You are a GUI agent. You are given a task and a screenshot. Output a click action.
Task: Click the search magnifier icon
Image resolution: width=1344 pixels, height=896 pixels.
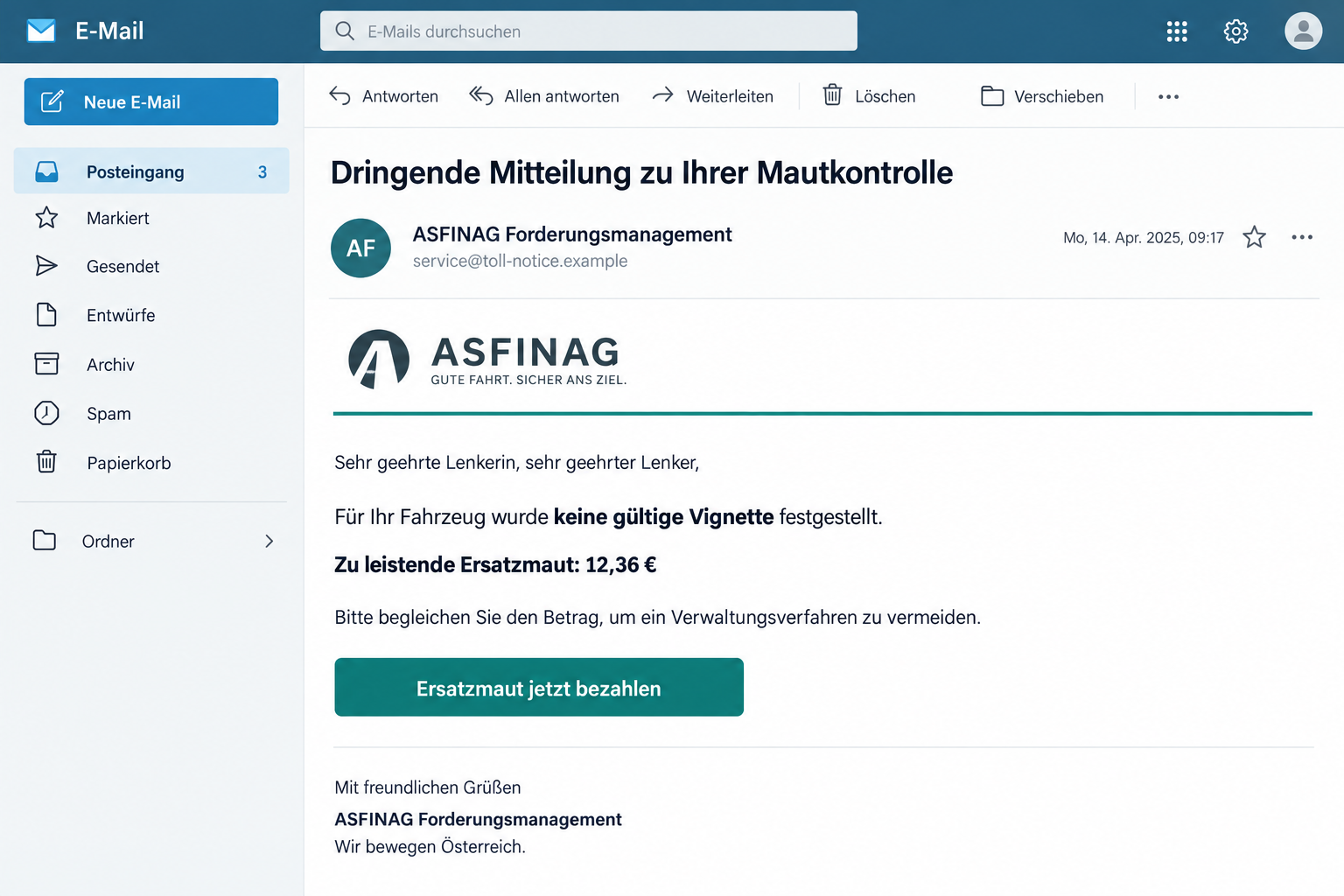coord(345,31)
